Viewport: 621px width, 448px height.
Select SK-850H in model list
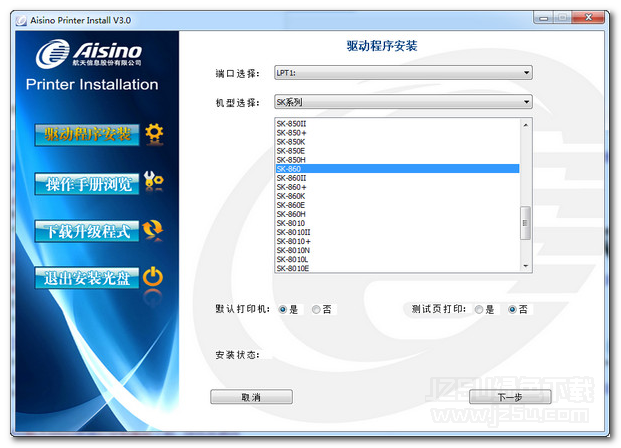click(397, 160)
